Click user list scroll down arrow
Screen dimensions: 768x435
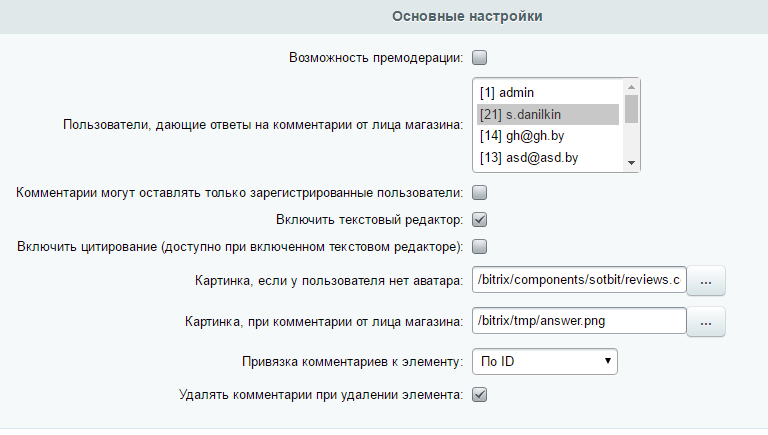point(631,163)
